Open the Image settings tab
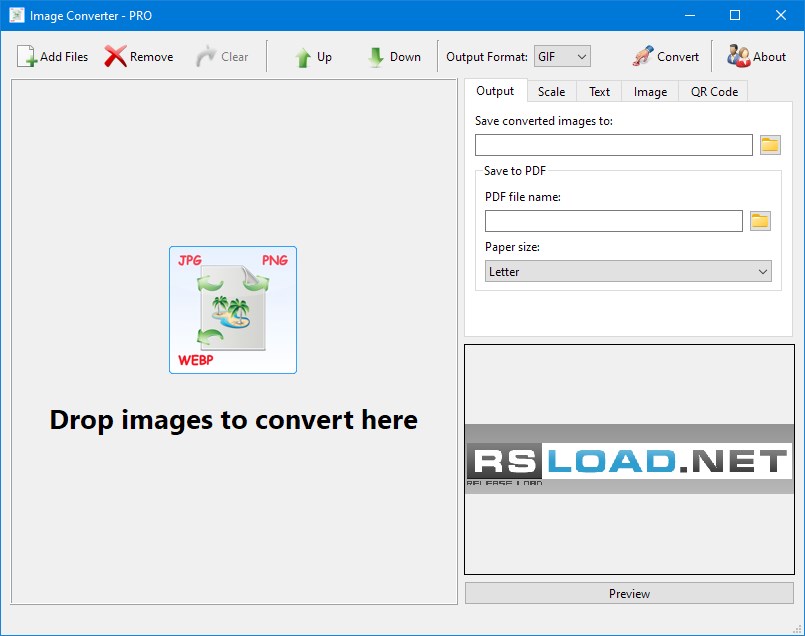805x636 pixels. tap(650, 91)
